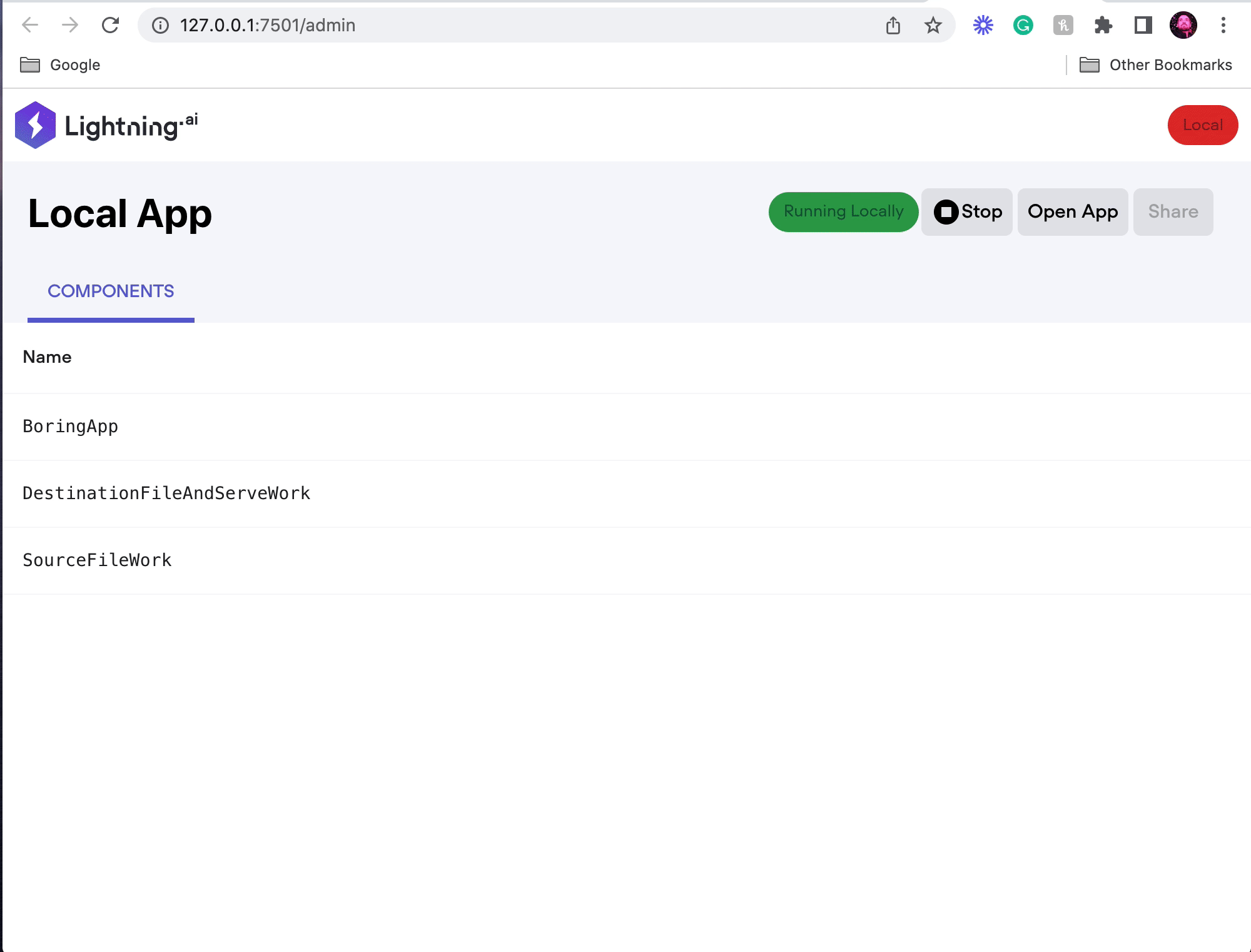Switch to the COMPONENTS tab
The height and width of the screenshot is (952, 1251).
[111, 291]
